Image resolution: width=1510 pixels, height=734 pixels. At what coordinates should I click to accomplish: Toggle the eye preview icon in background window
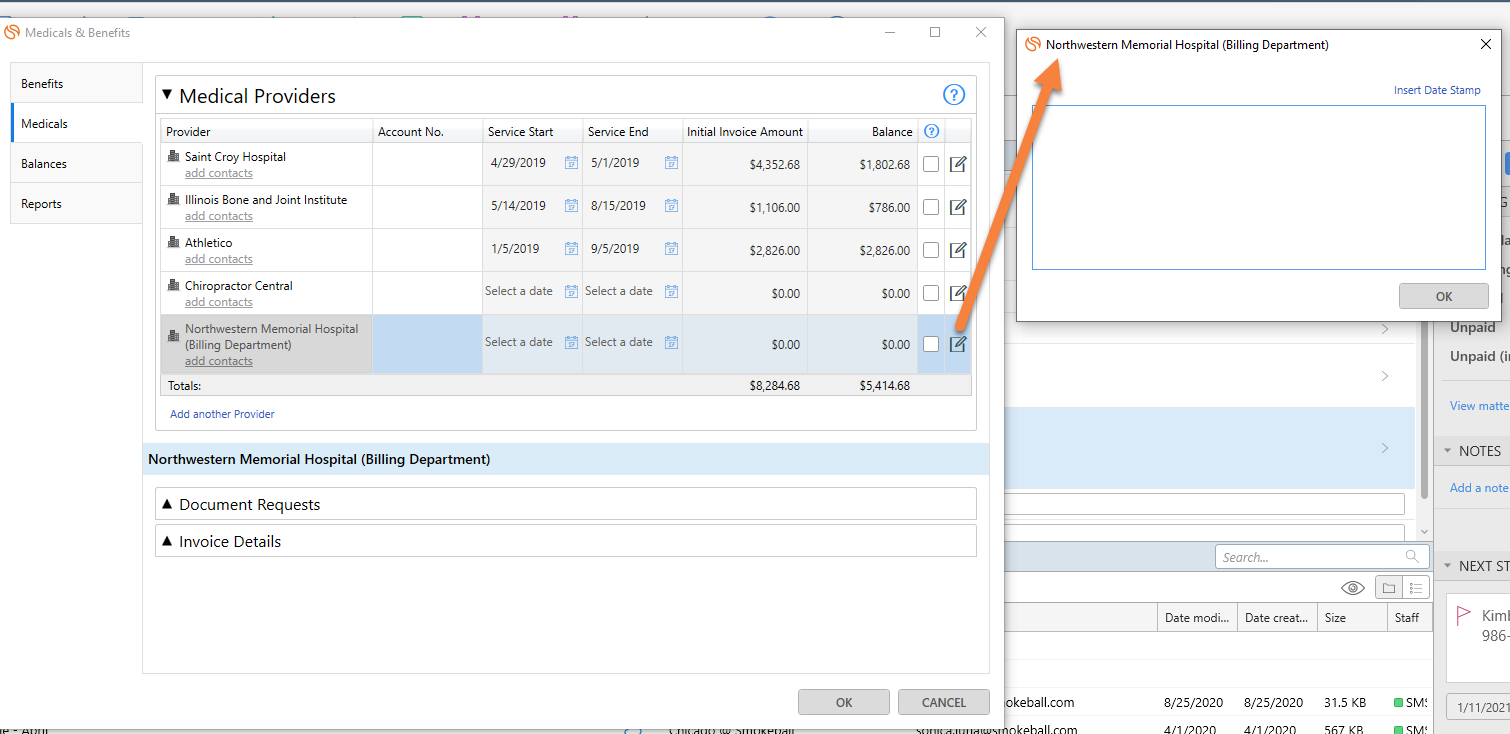[1352, 588]
